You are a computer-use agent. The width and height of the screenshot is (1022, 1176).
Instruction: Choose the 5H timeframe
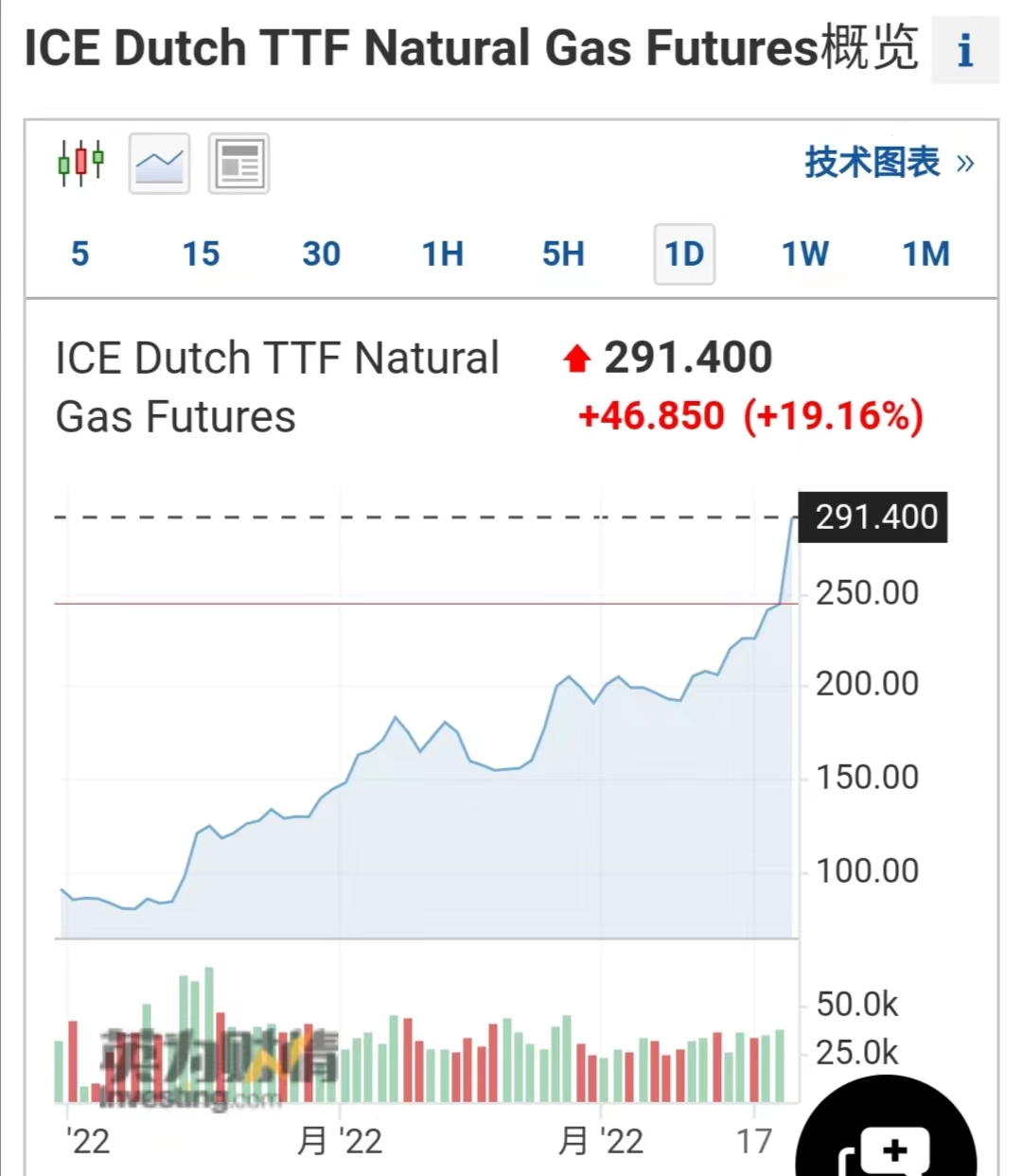563,254
